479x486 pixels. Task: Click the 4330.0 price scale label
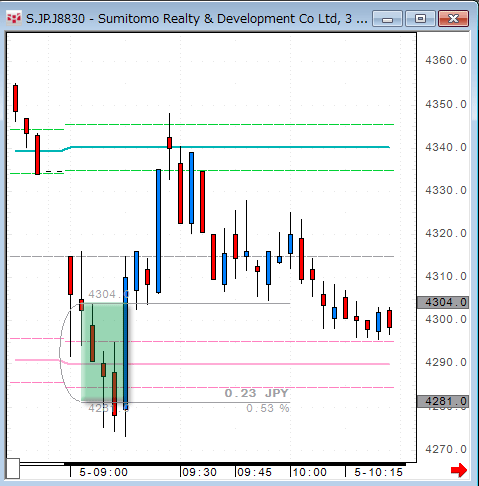click(446, 190)
